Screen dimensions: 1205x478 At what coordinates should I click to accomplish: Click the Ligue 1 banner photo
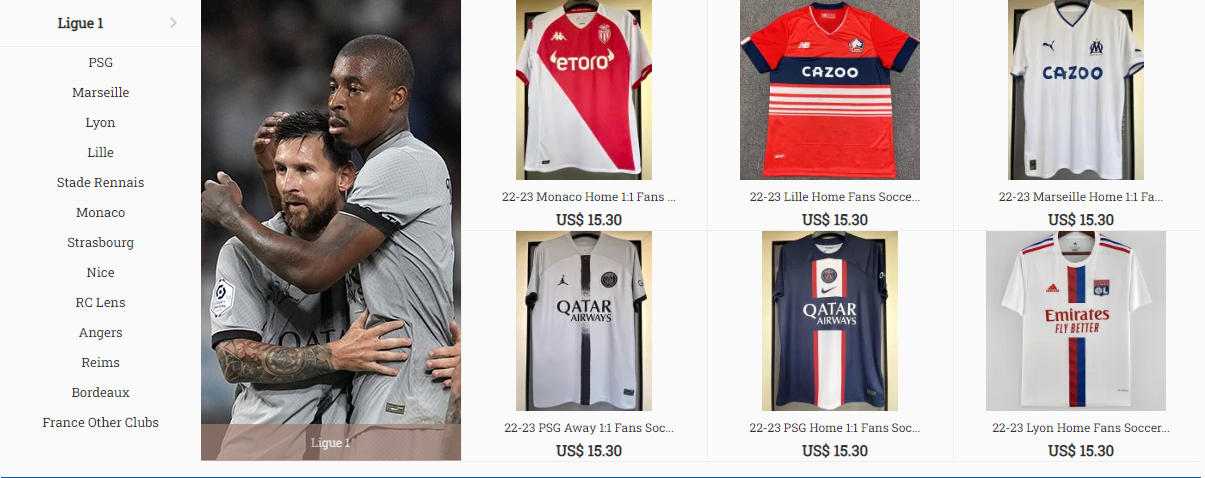tap(331, 230)
